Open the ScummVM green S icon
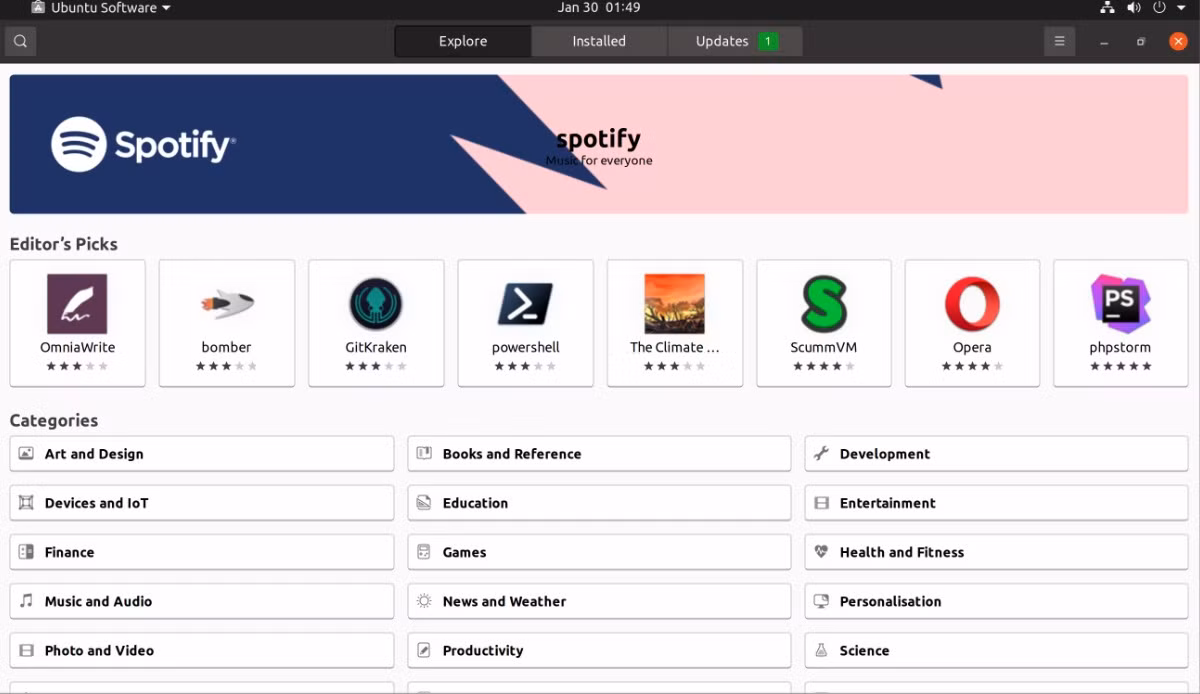Image resolution: width=1200 pixels, height=694 pixels. pyautogui.click(x=823, y=304)
